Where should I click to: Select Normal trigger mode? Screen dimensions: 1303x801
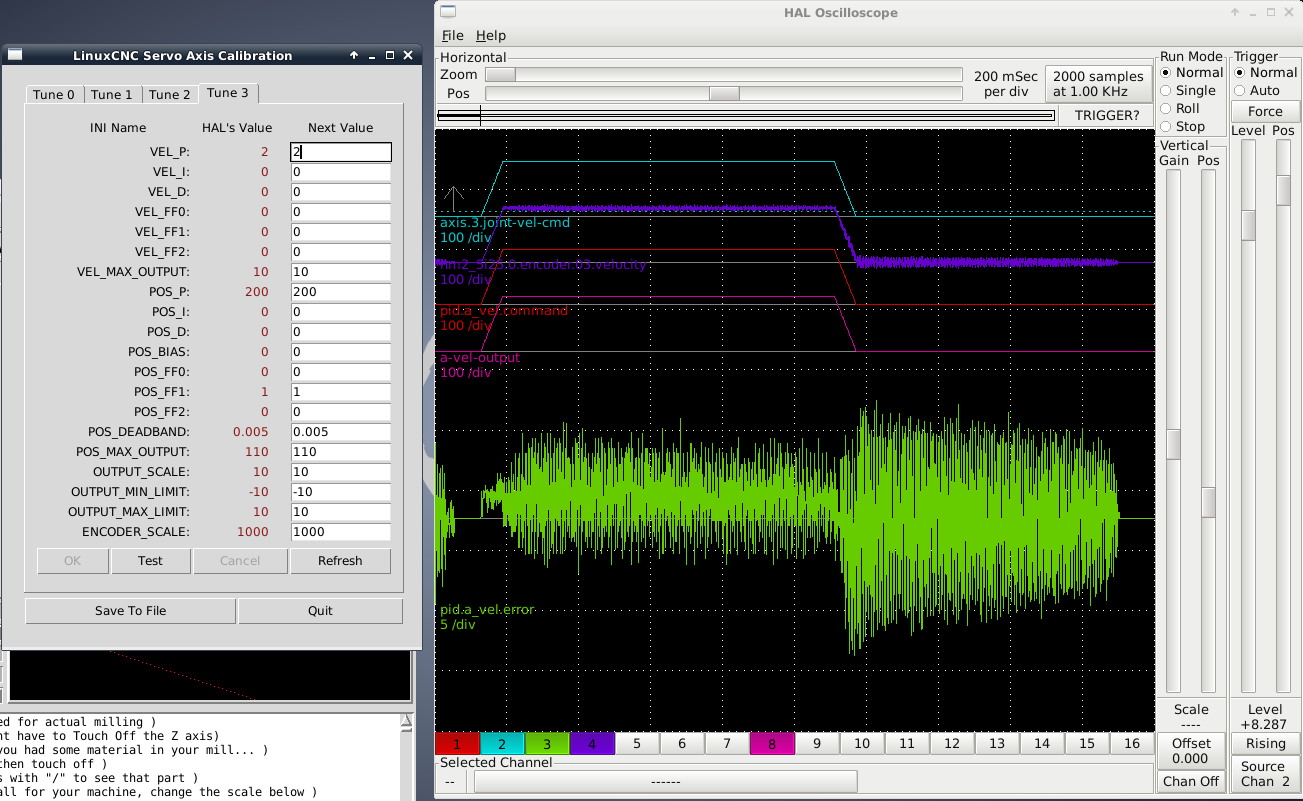pyautogui.click(x=1266, y=73)
